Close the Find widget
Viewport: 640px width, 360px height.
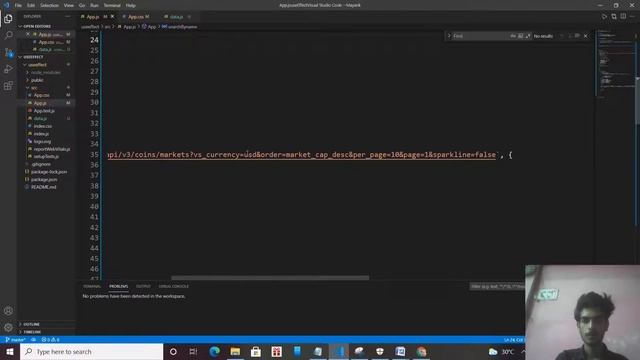coord(586,36)
